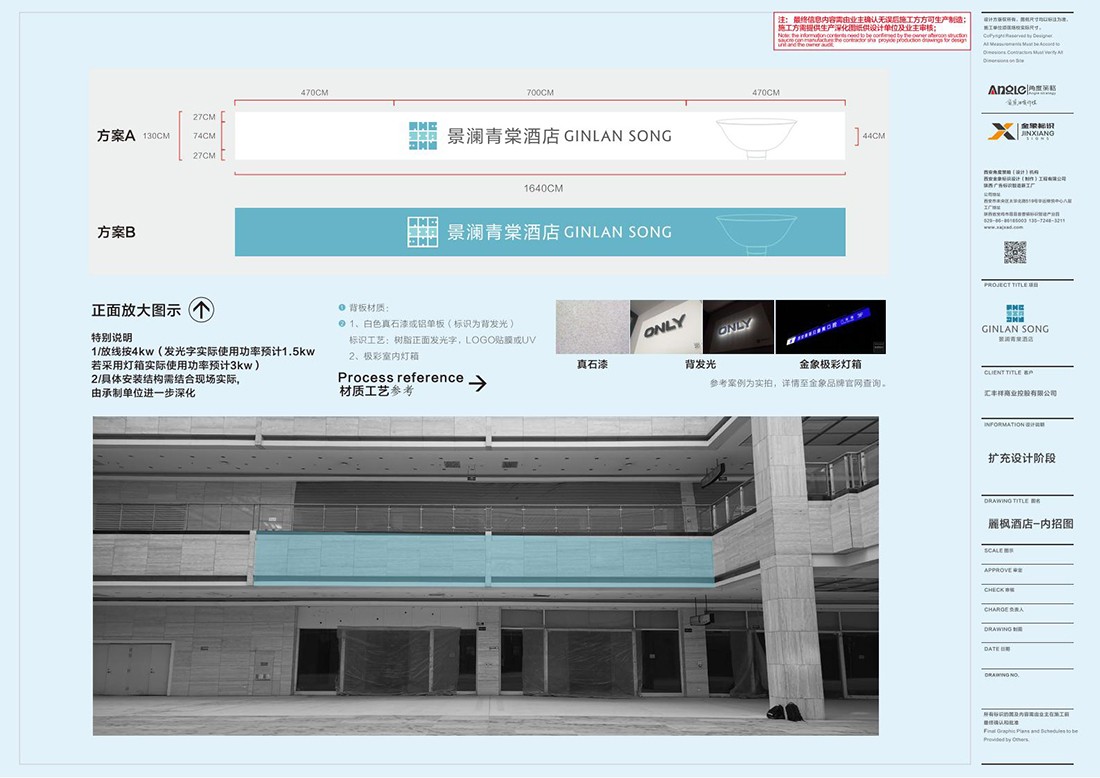Viewport: 1100px width, 778px height.
Task: Select the blue 金象极彩灯箱 reference photo
Action: coord(830,326)
